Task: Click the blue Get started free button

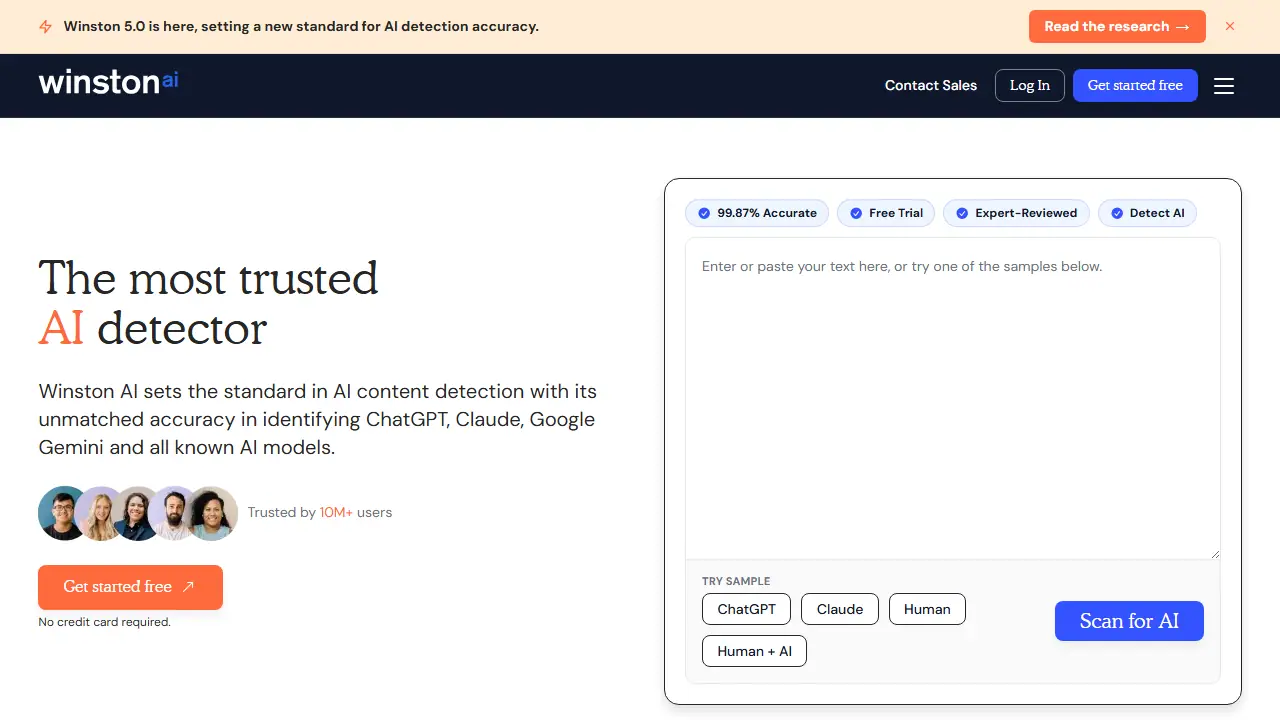Action: (x=1135, y=86)
